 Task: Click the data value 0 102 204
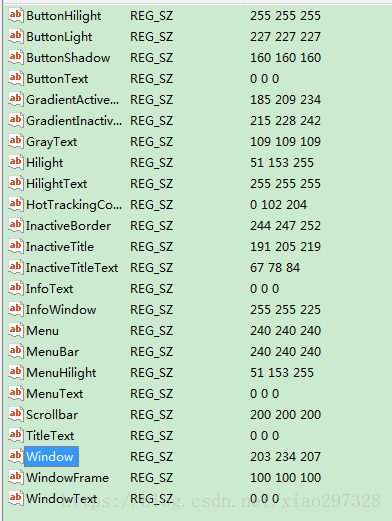coord(278,205)
